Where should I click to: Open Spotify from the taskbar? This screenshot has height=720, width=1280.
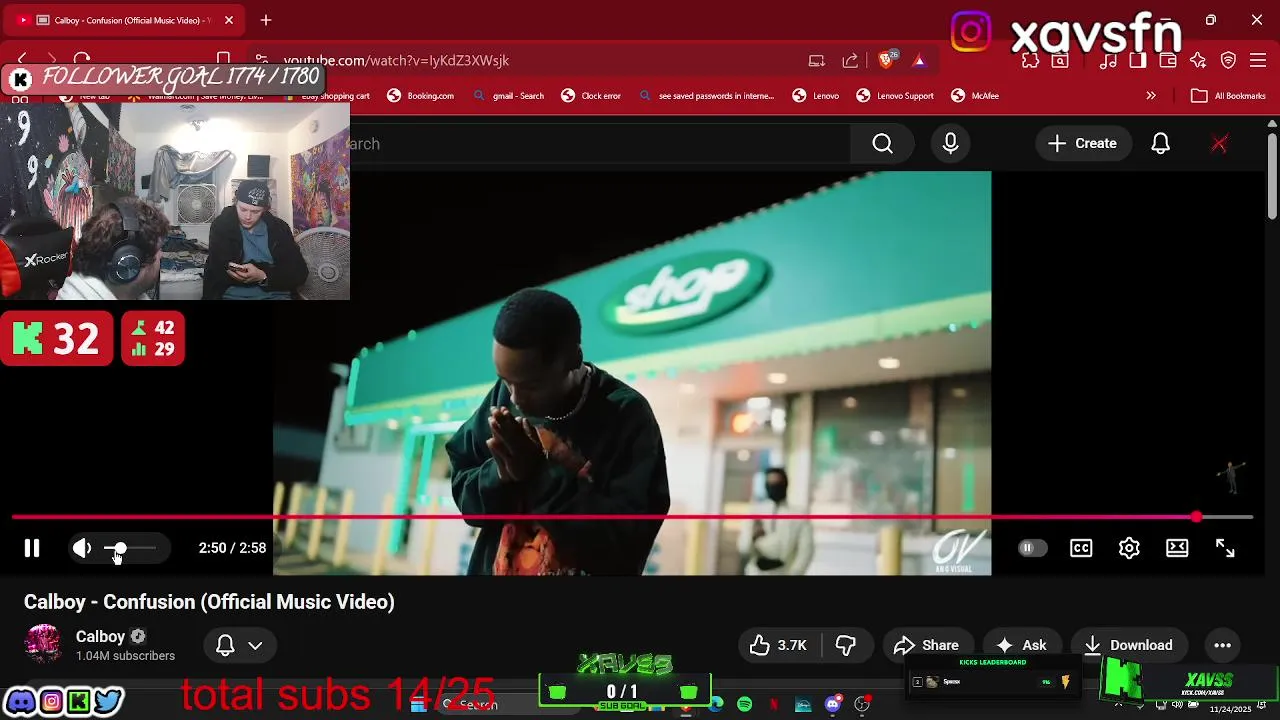(745, 705)
